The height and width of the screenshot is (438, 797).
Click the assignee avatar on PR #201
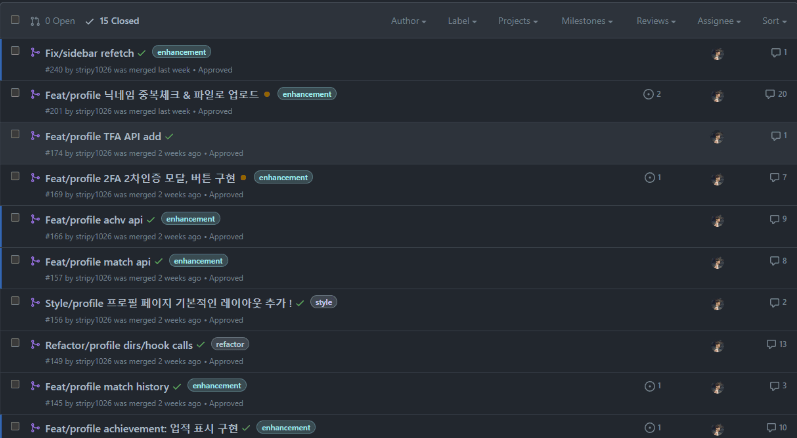coord(718,96)
